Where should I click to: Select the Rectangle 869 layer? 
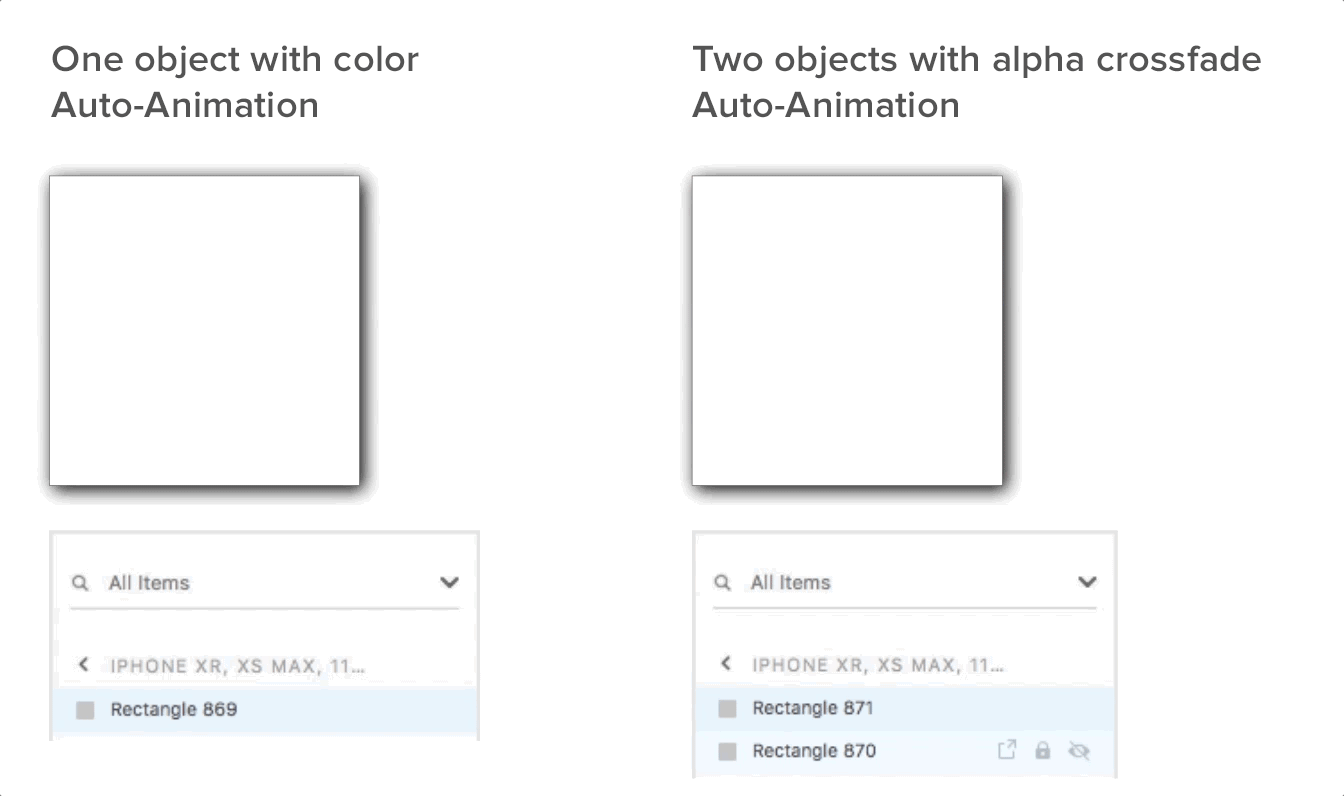coord(174,710)
